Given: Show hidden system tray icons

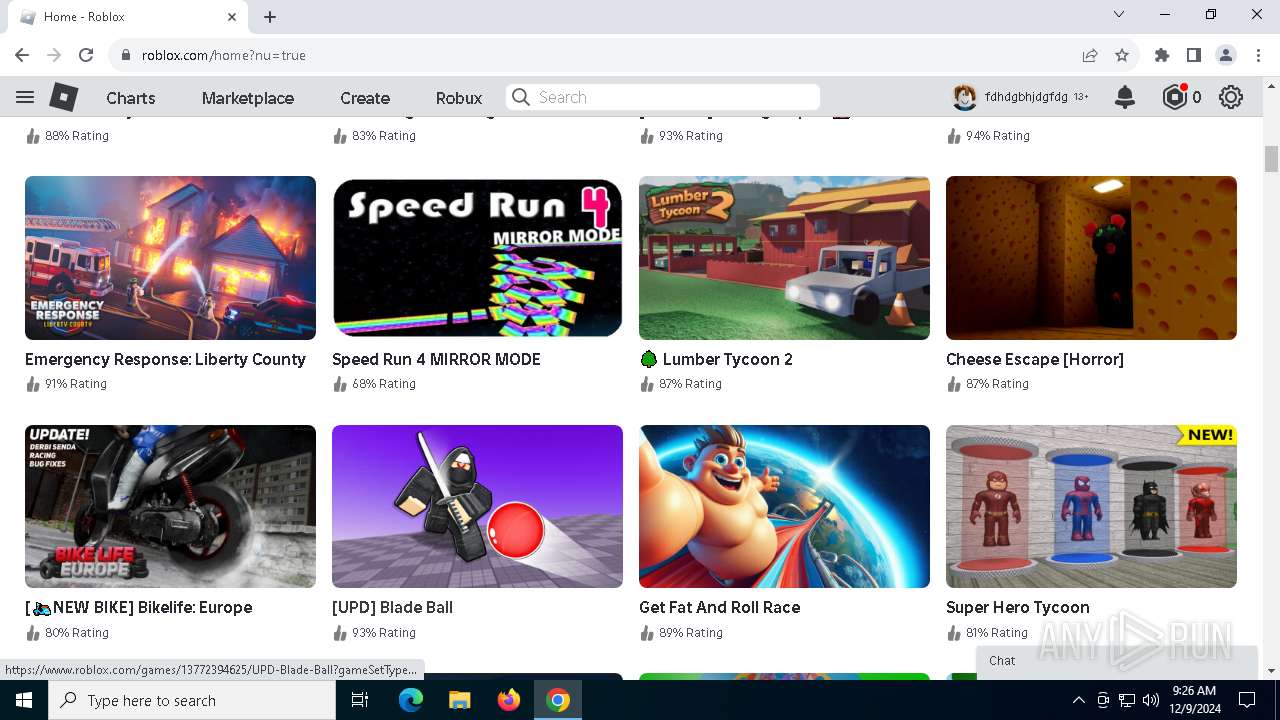Looking at the screenshot, I should click(x=1078, y=700).
